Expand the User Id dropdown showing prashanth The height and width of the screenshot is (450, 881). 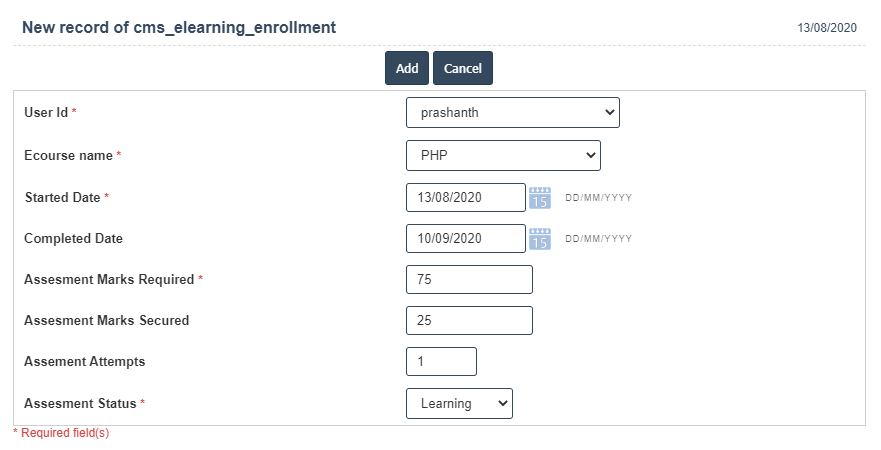click(x=512, y=113)
